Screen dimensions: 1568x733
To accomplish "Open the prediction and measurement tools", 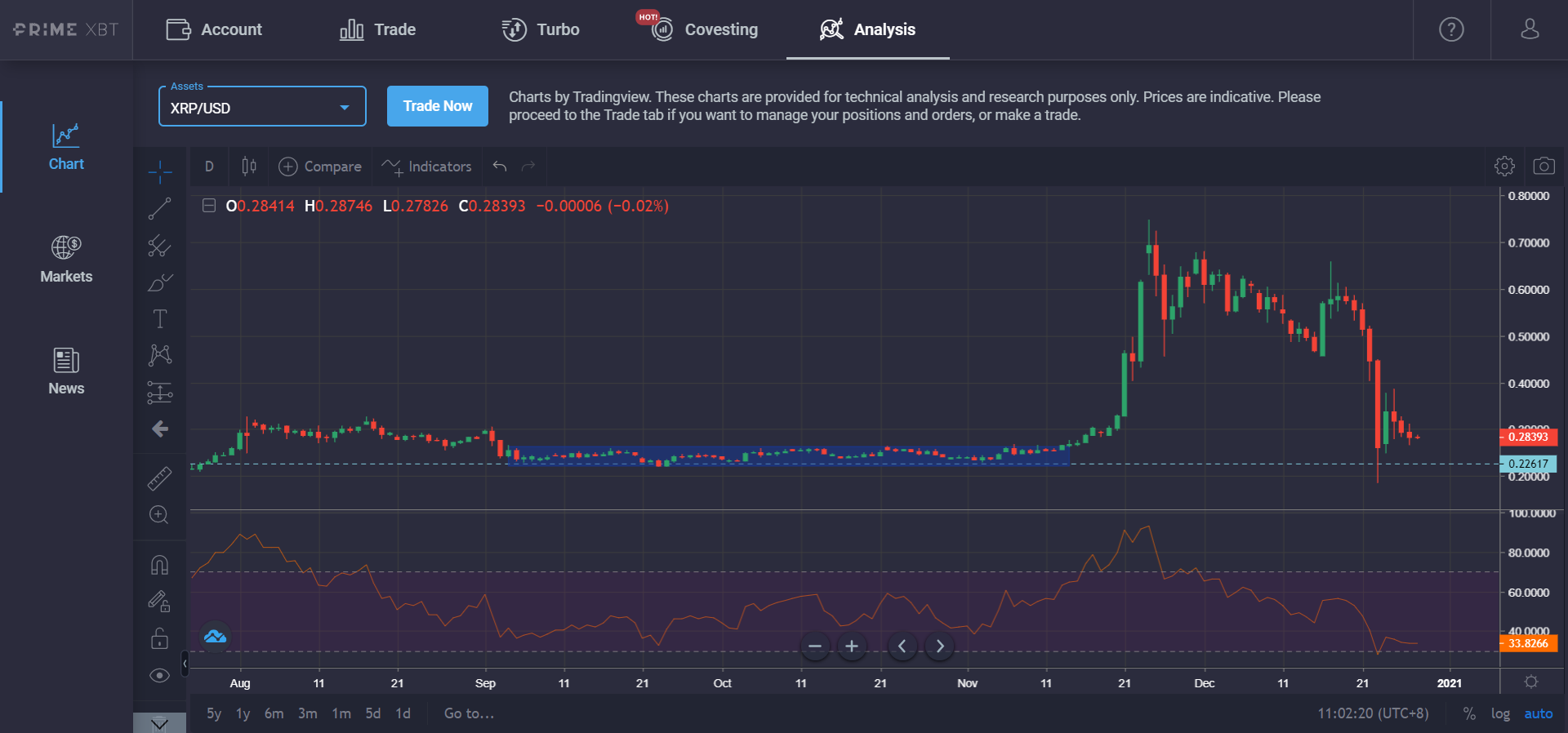I will point(160,393).
